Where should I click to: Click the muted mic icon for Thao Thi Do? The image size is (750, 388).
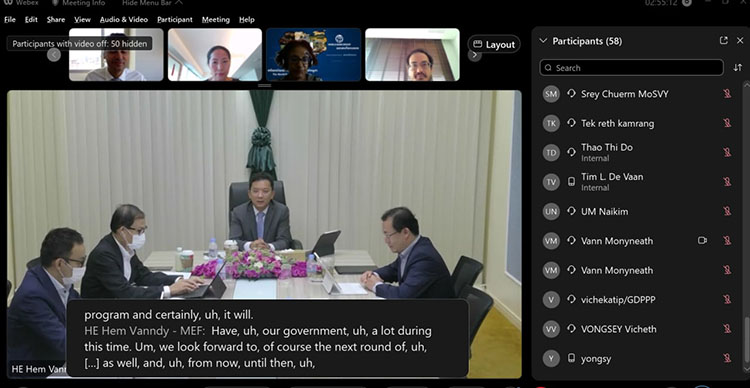pyautogui.click(x=727, y=152)
